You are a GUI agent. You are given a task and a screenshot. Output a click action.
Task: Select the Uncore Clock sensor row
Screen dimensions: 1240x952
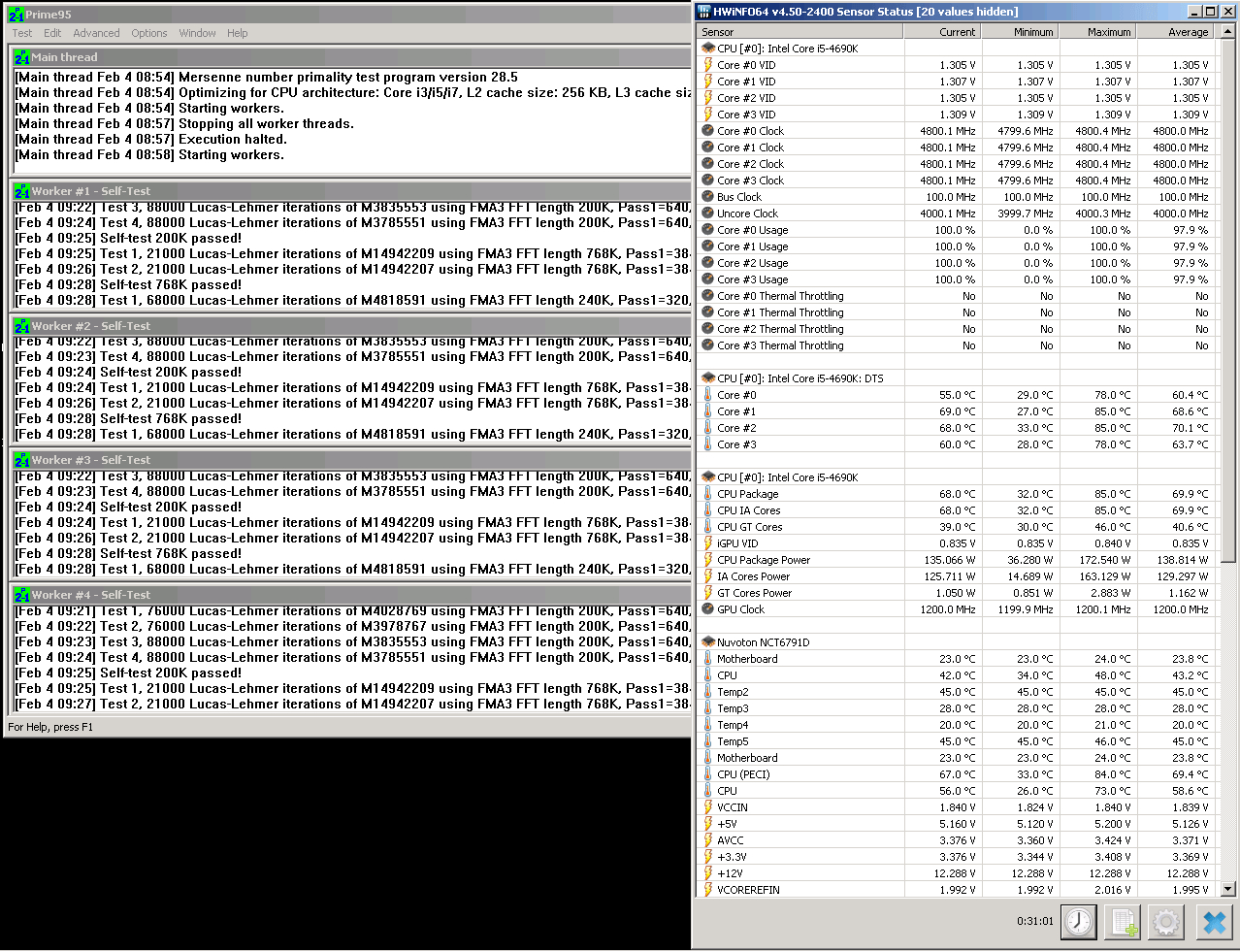pos(958,213)
